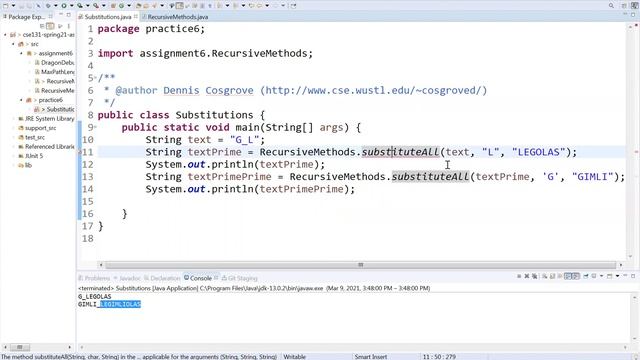The image size is (640, 360).
Task: Toggle Link with Editor in Package Explorer
Action: pos(50,26)
